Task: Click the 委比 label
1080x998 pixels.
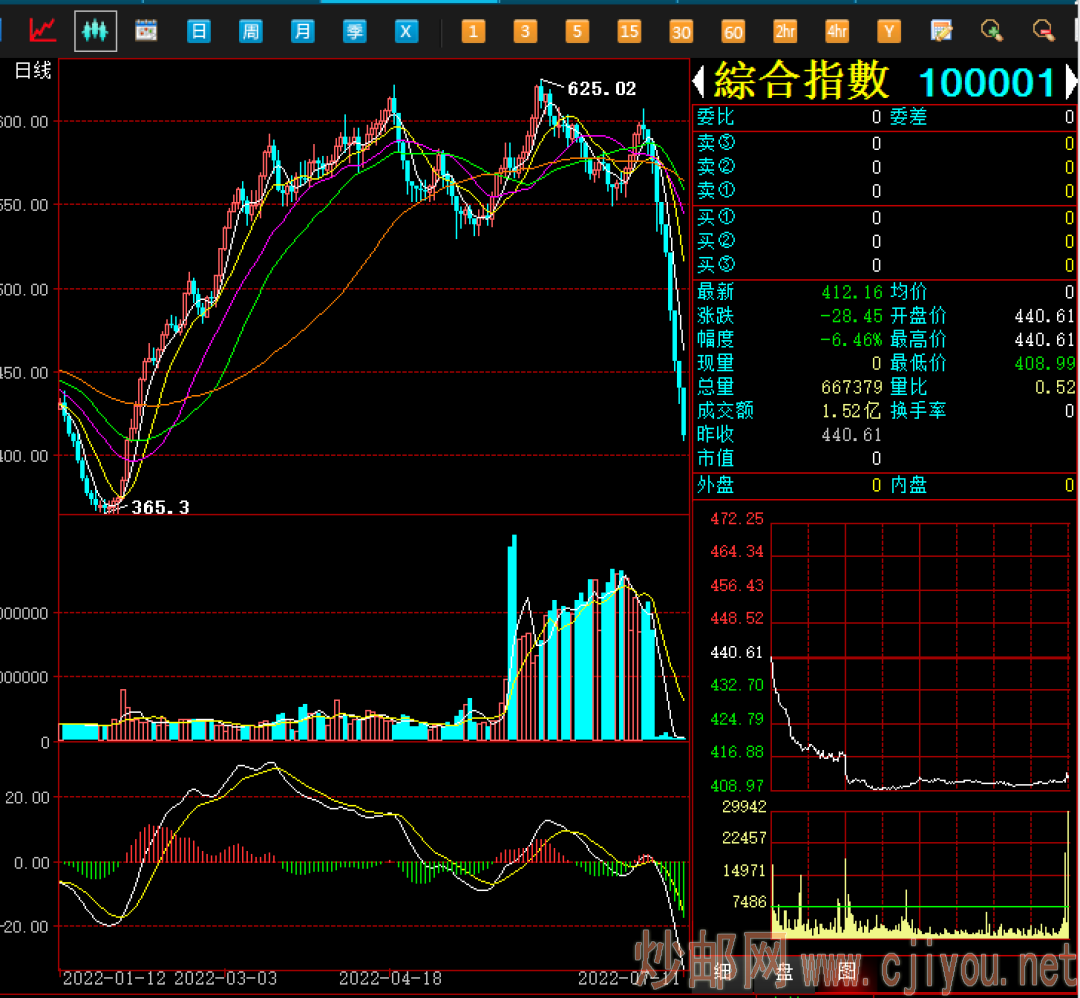Action: 715,116
